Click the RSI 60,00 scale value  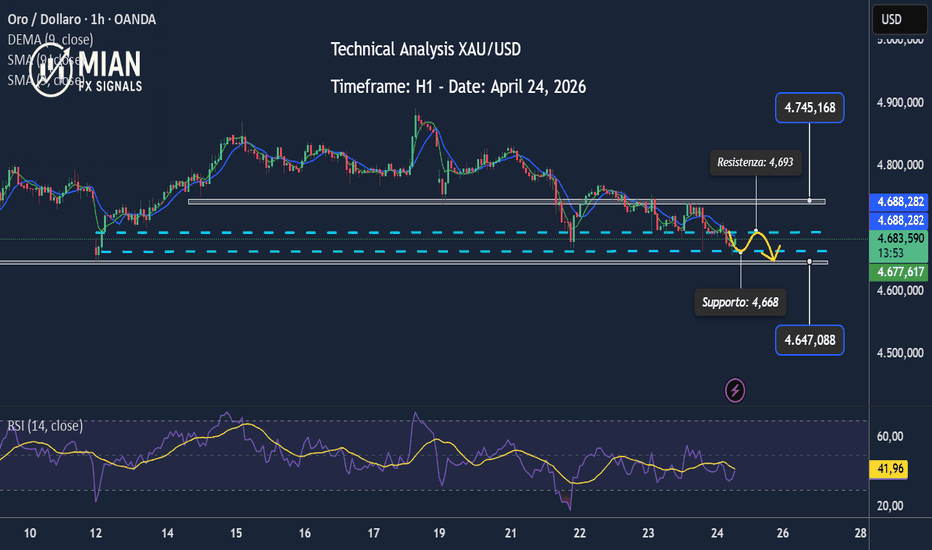890,436
